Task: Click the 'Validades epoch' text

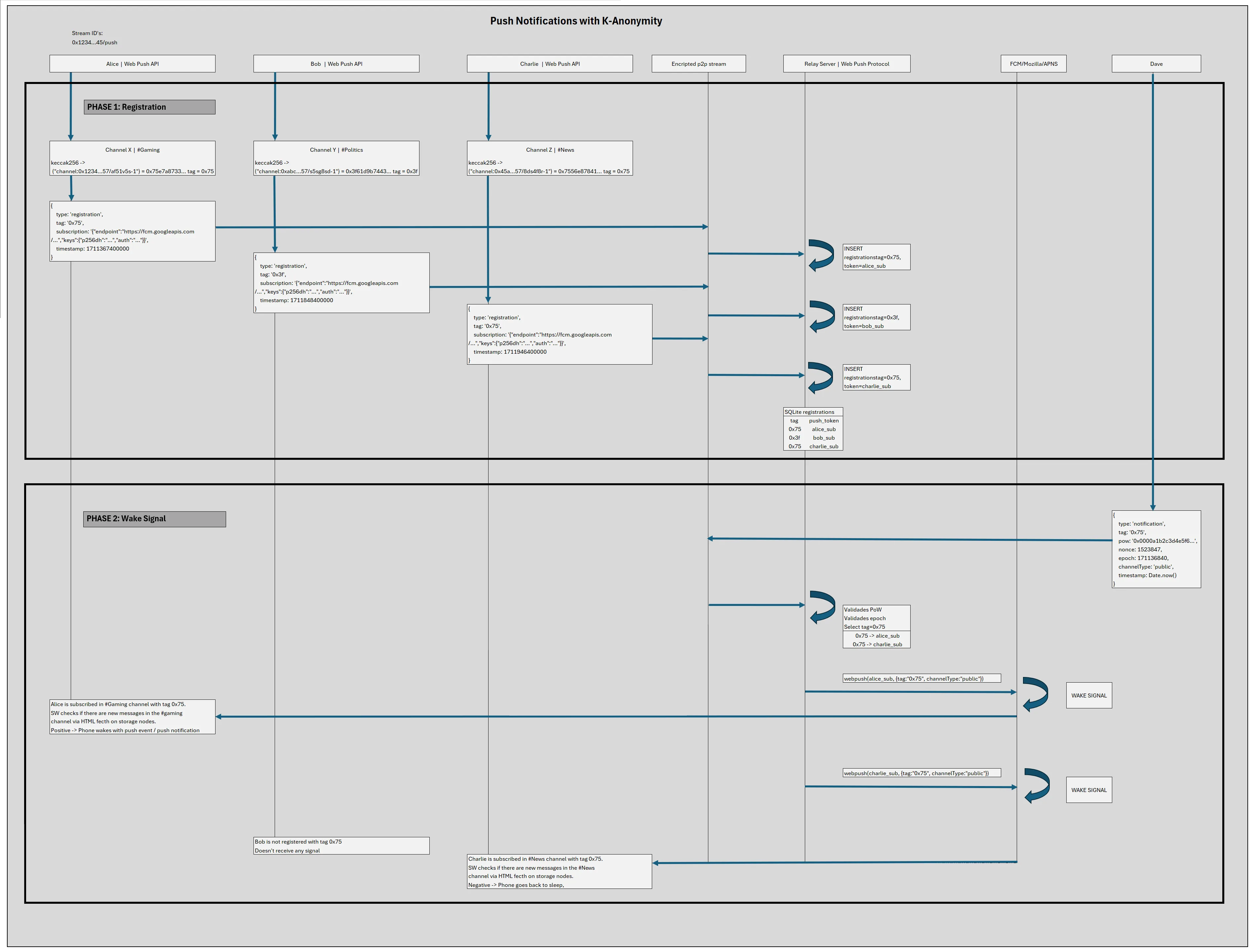Action: coord(864,618)
